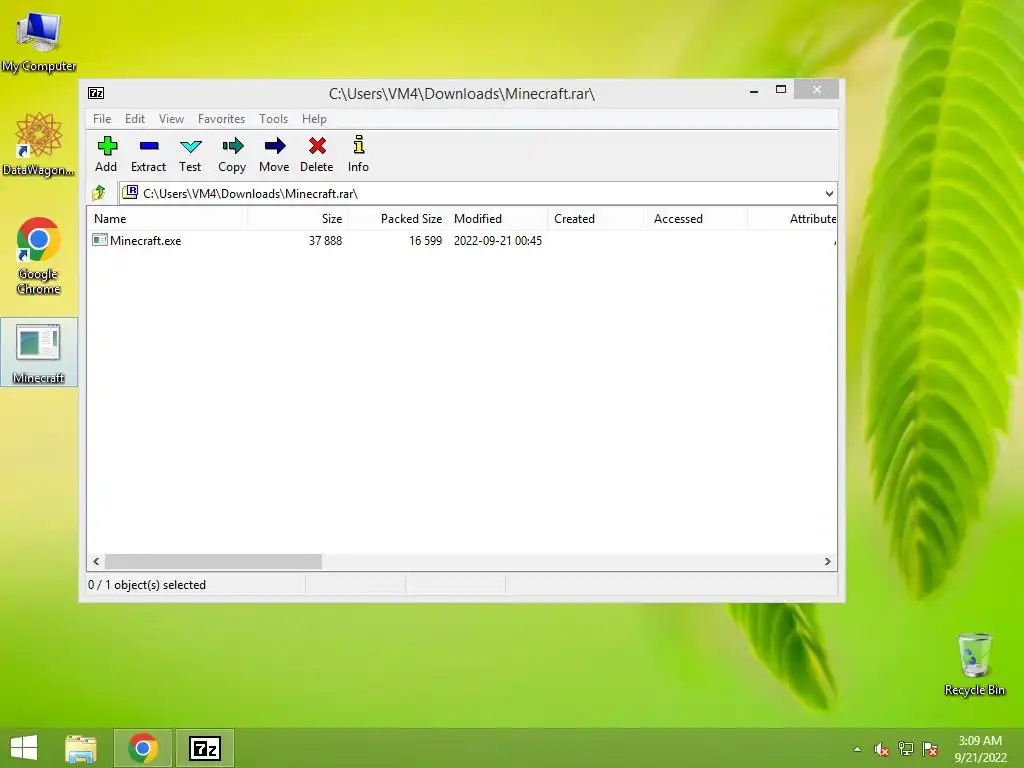
Task: Click the 7-Zip taskbar button
Action: 205,748
